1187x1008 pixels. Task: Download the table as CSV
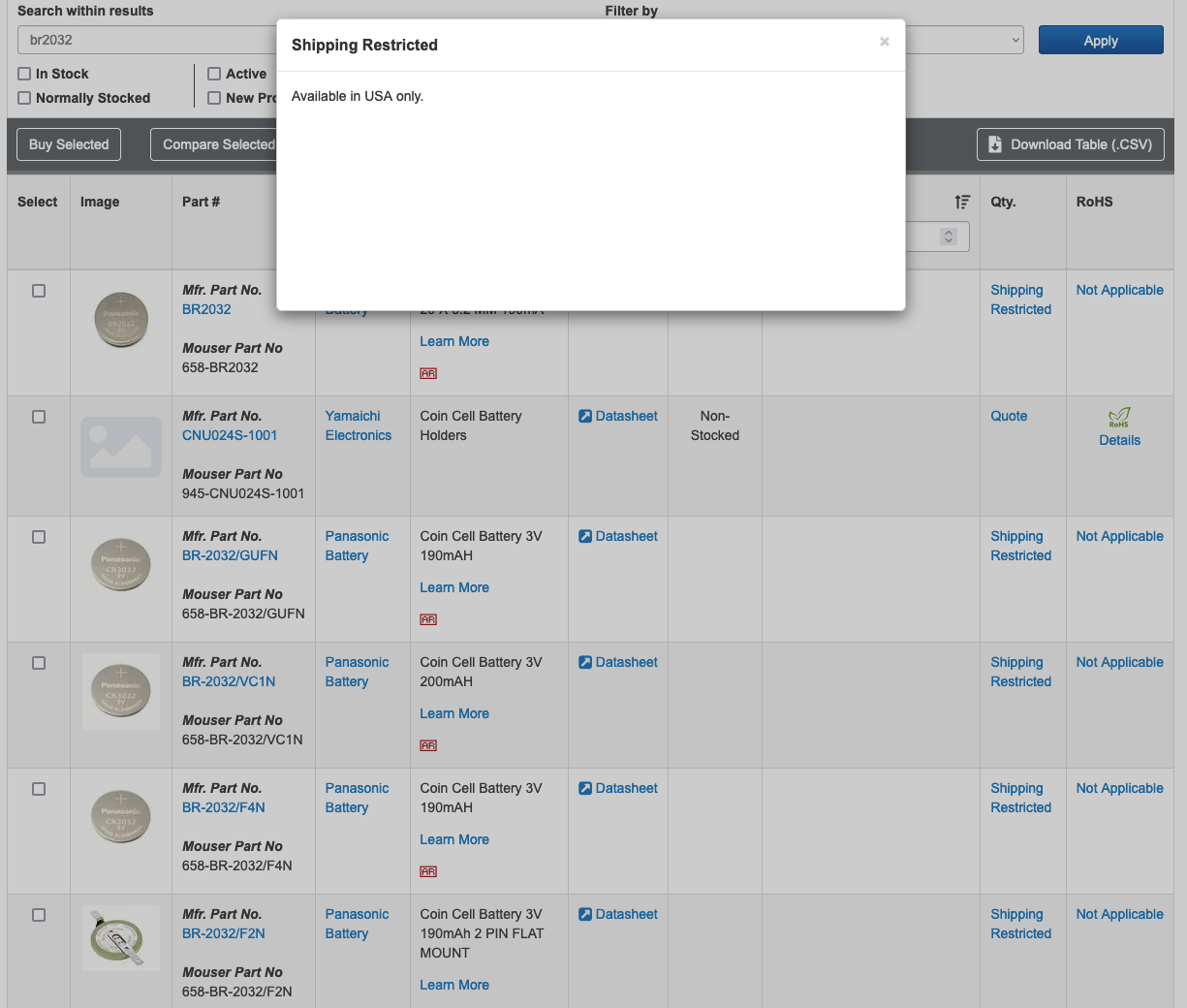[x=1070, y=144]
